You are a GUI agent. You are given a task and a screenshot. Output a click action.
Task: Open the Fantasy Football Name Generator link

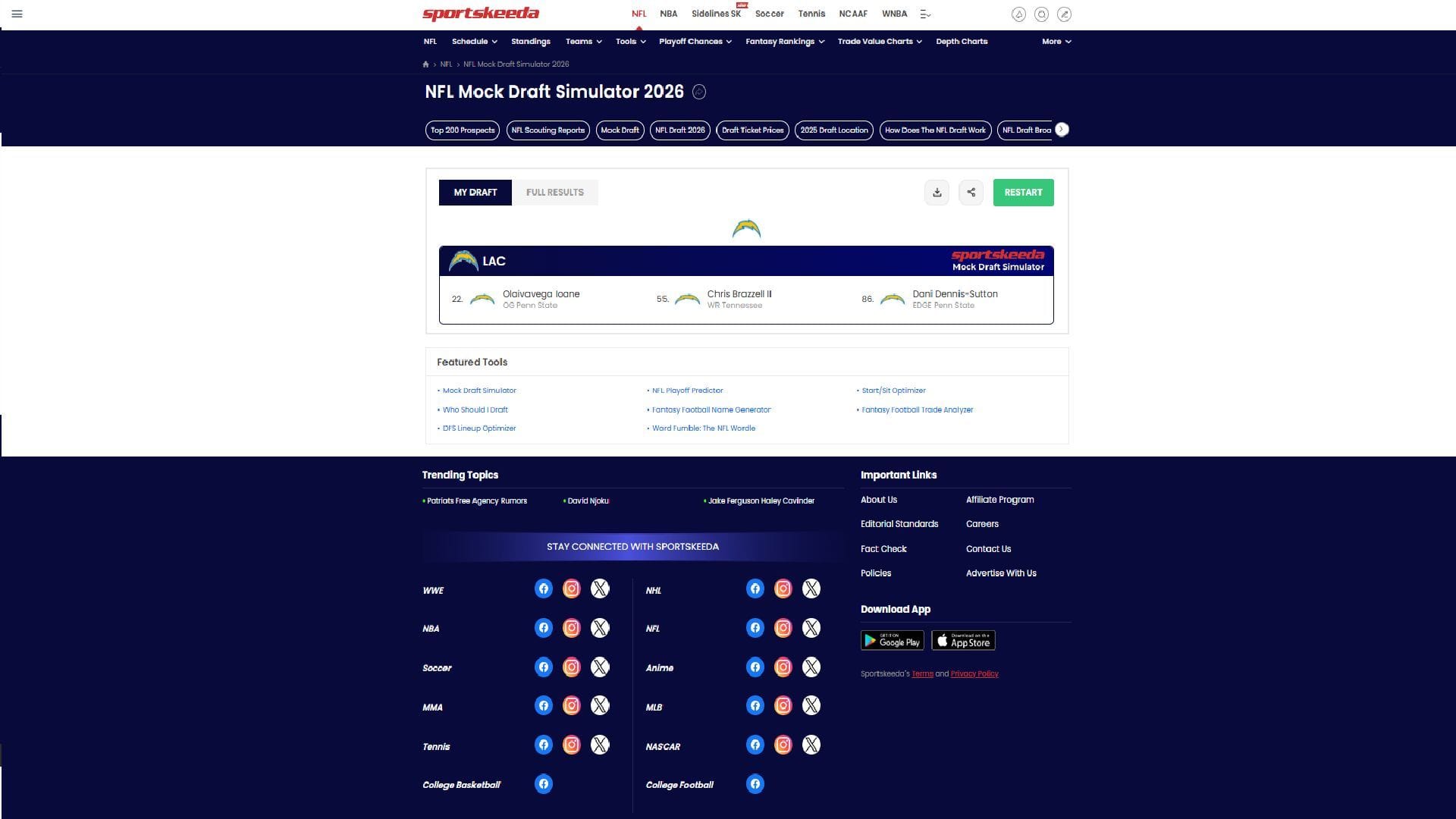(x=711, y=409)
